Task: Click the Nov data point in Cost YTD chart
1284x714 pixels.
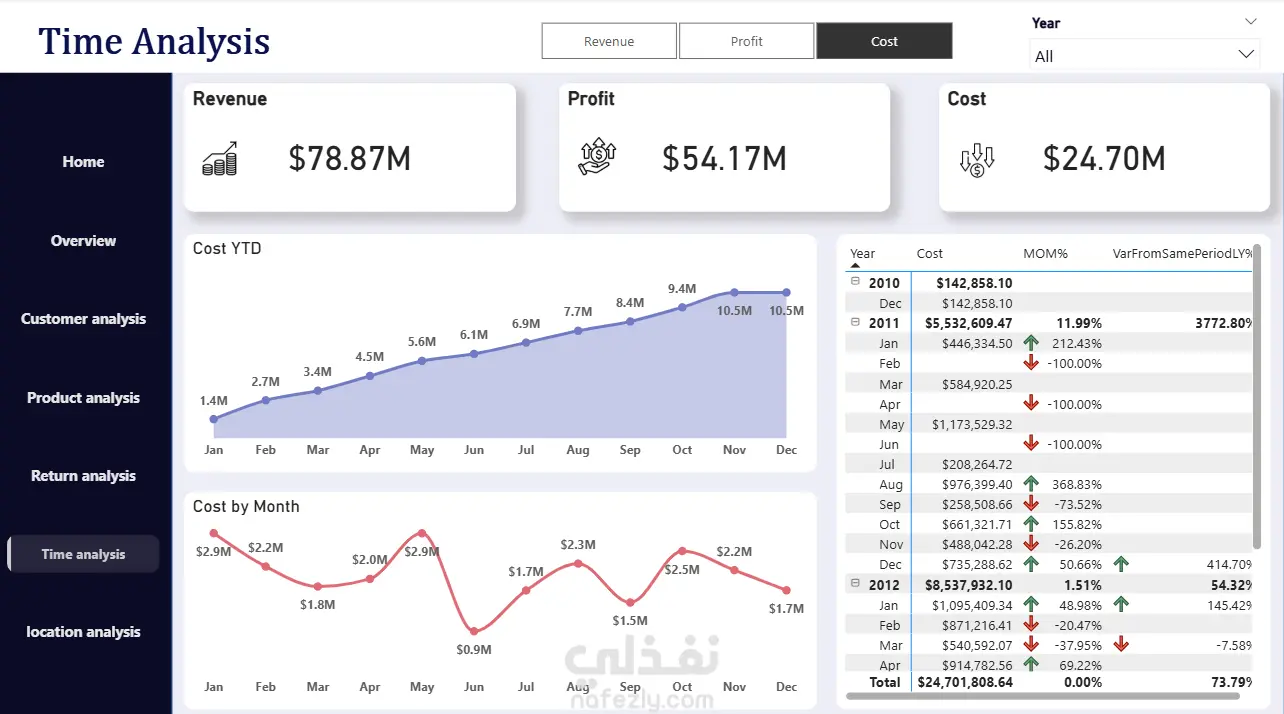Action: 734,292
